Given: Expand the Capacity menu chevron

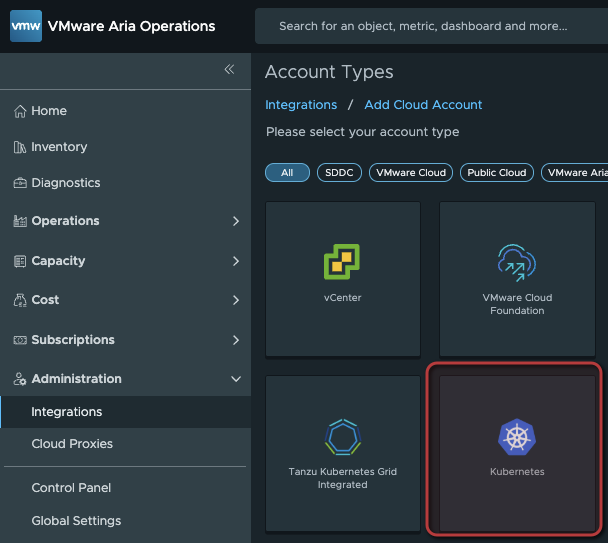Looking at the screenshot, I should pyautogui.click(x=236, y=261).
